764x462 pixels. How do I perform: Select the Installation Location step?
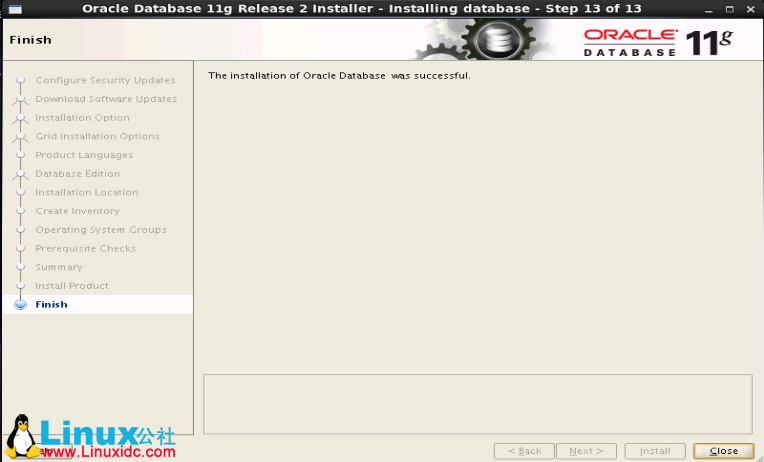click(x=87, y=192)
